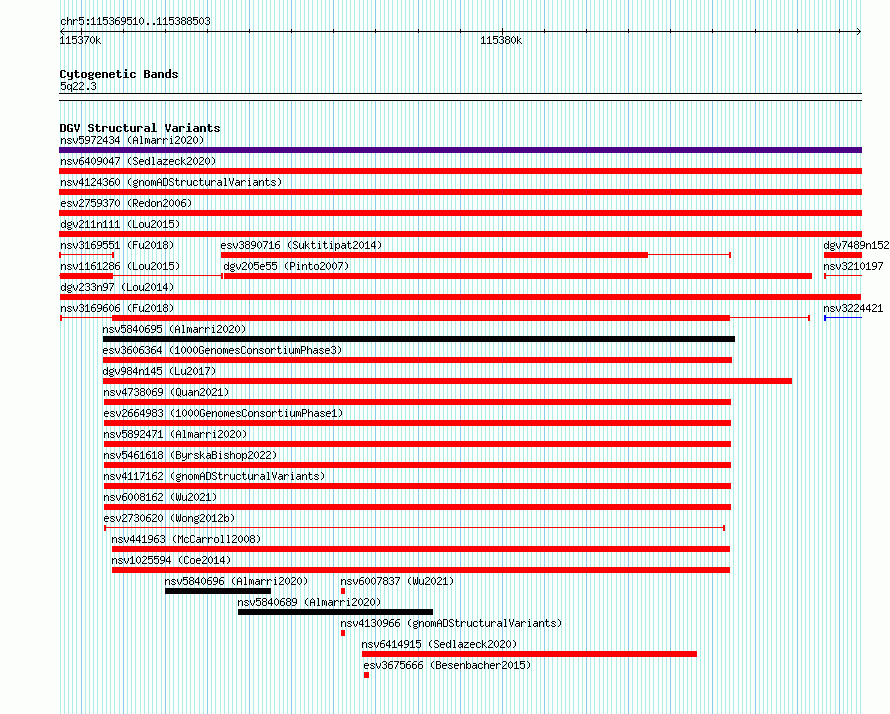Select the black nsv5840696 variant bar
This screenshot has height=714, width=890.
pos(218,591)
